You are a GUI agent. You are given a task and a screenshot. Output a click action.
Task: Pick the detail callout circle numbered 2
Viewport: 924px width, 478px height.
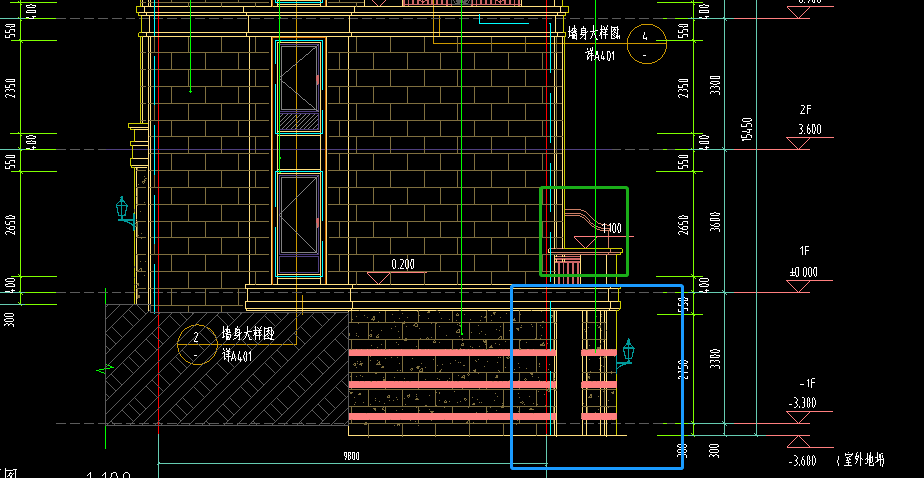(197, 345)
